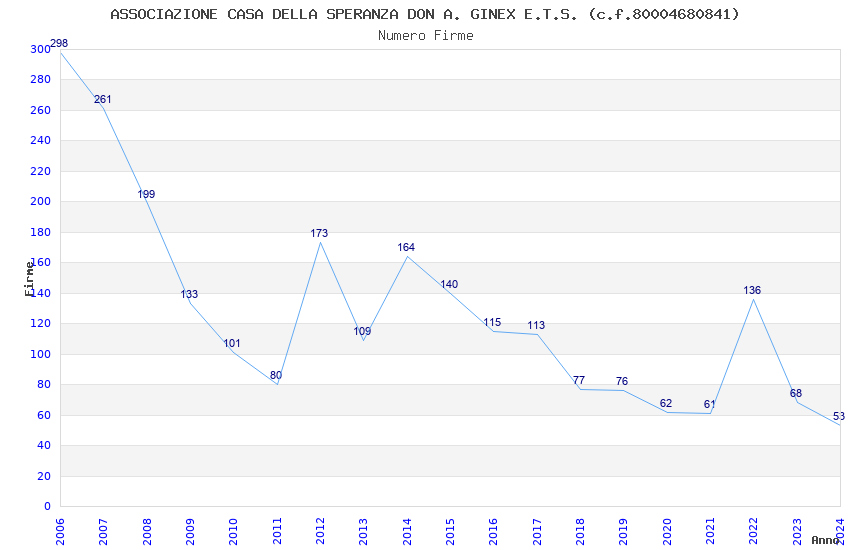Viewport: 850px width, 550px height.
Task: Click the y-axis tick label 240
Action: (x=40, y=140)
